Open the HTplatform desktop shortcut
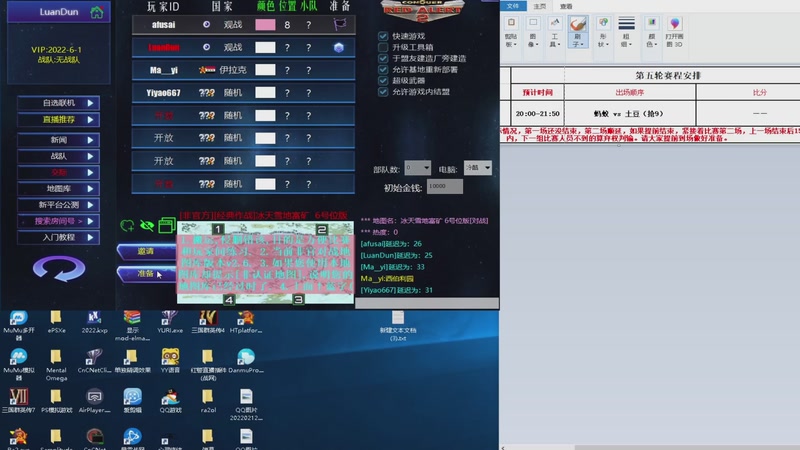The height and width of the screenshot is (450, 800). point(245,322)
